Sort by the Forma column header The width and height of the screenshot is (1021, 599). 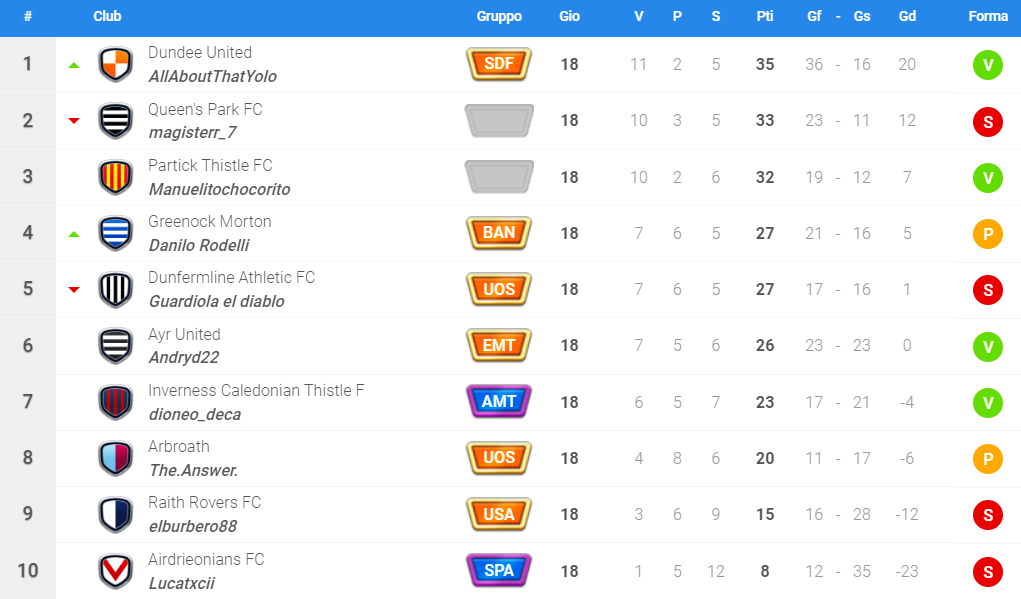tap(988, 17)
